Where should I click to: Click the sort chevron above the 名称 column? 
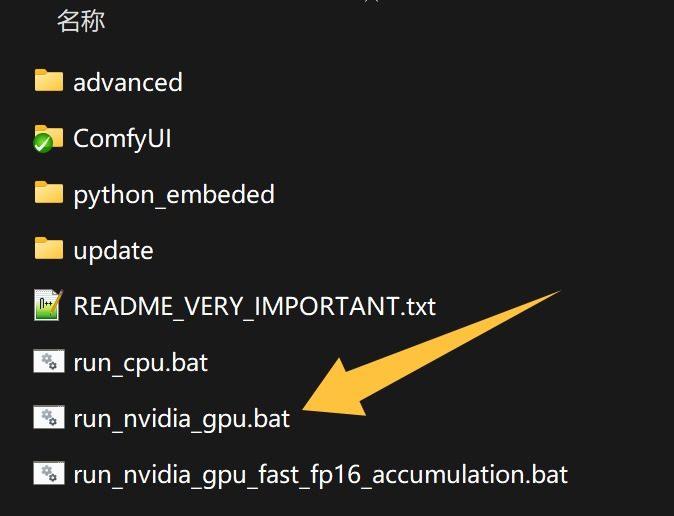tap(373, 2)
